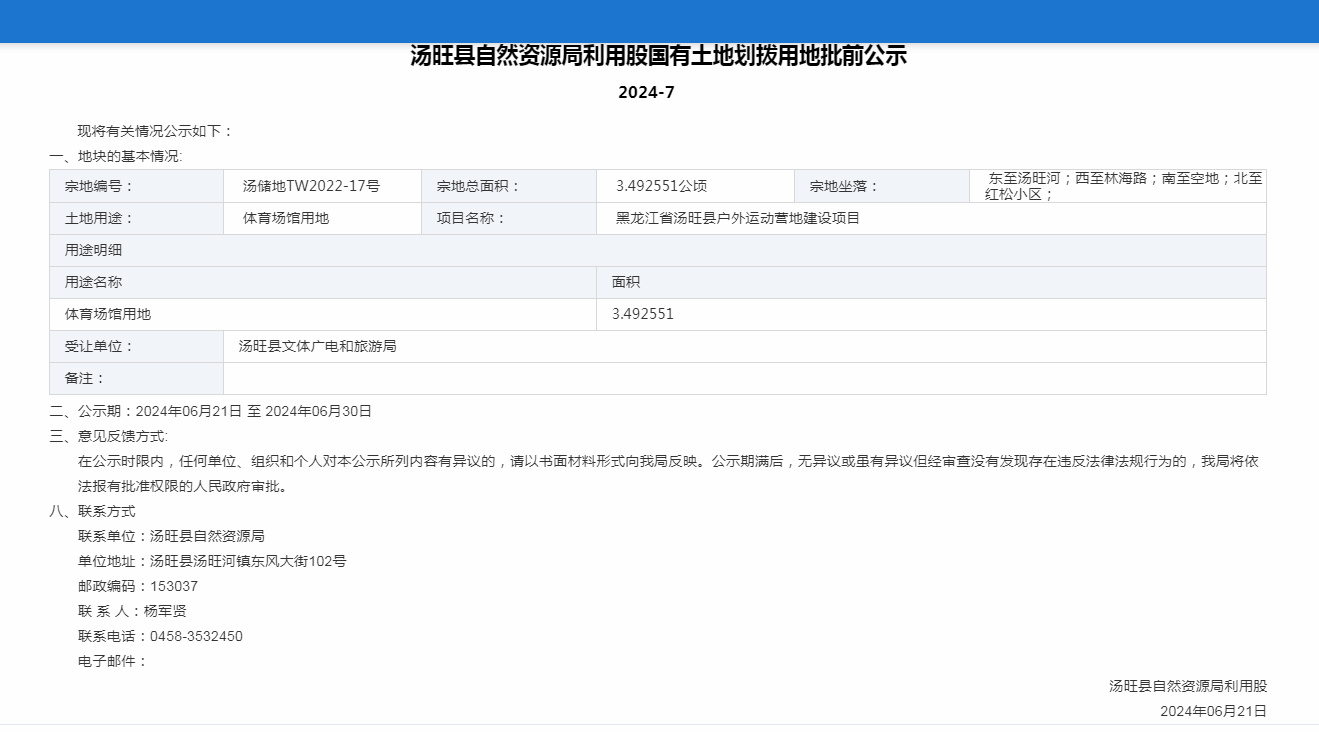Click the contact person 杨军贤
This screenshot has width=1319, height=732.
165,612
